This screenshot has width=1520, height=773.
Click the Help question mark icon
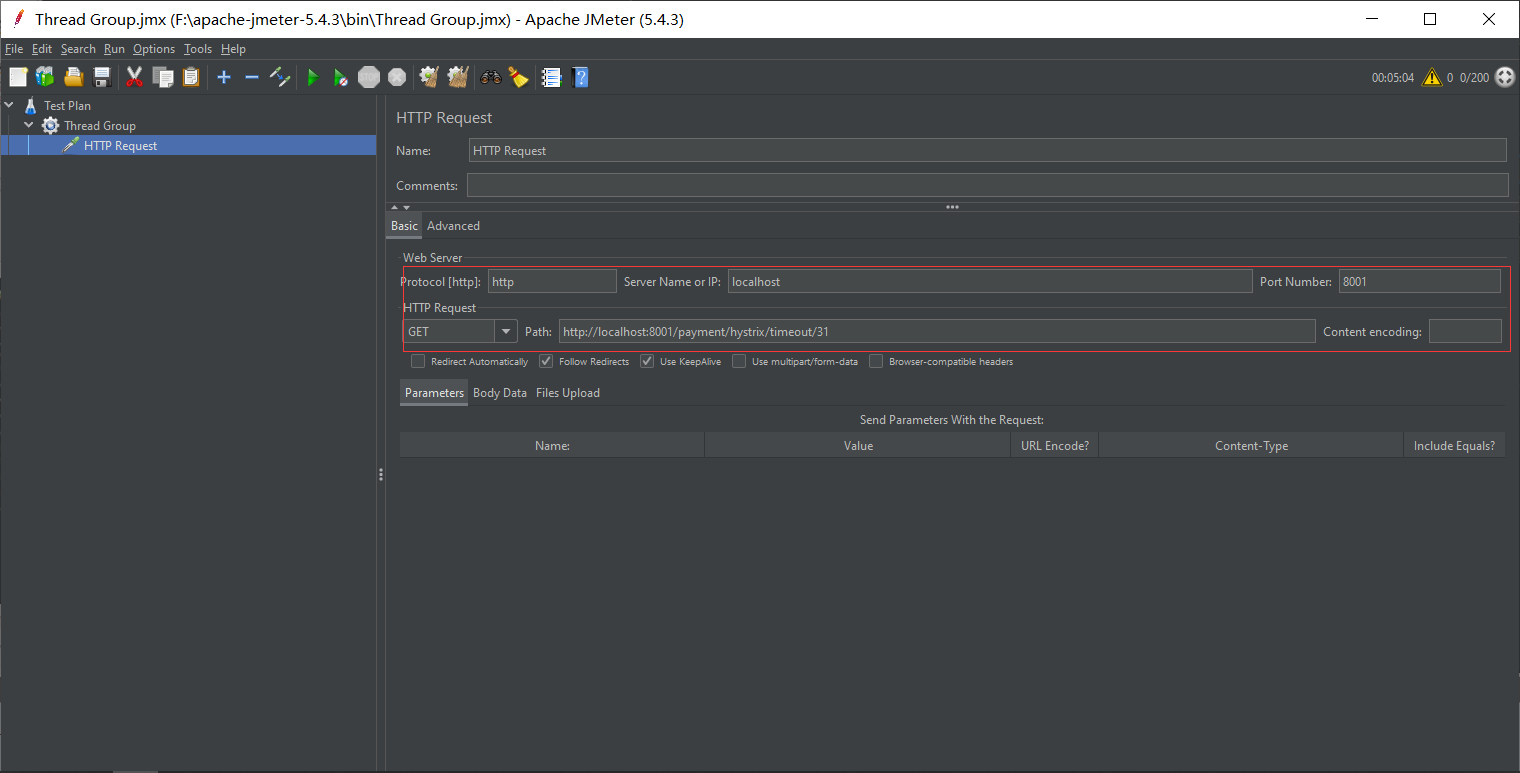click(x=579, y=77)
